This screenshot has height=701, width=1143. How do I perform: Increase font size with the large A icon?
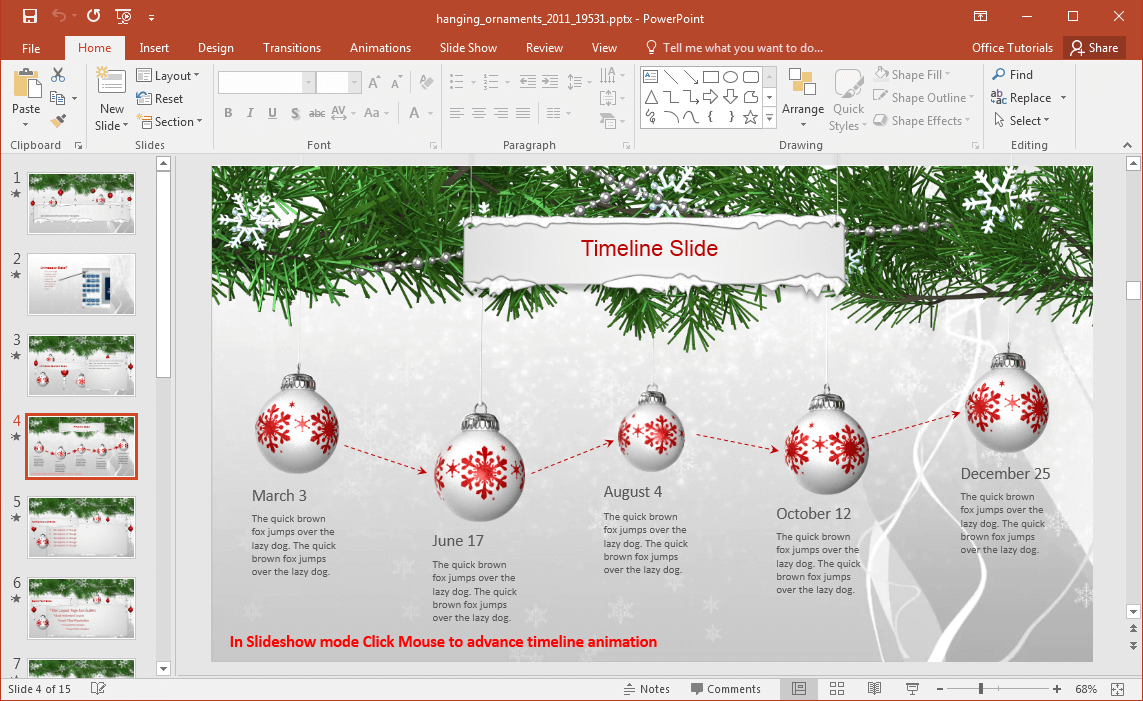coord(374,82)
